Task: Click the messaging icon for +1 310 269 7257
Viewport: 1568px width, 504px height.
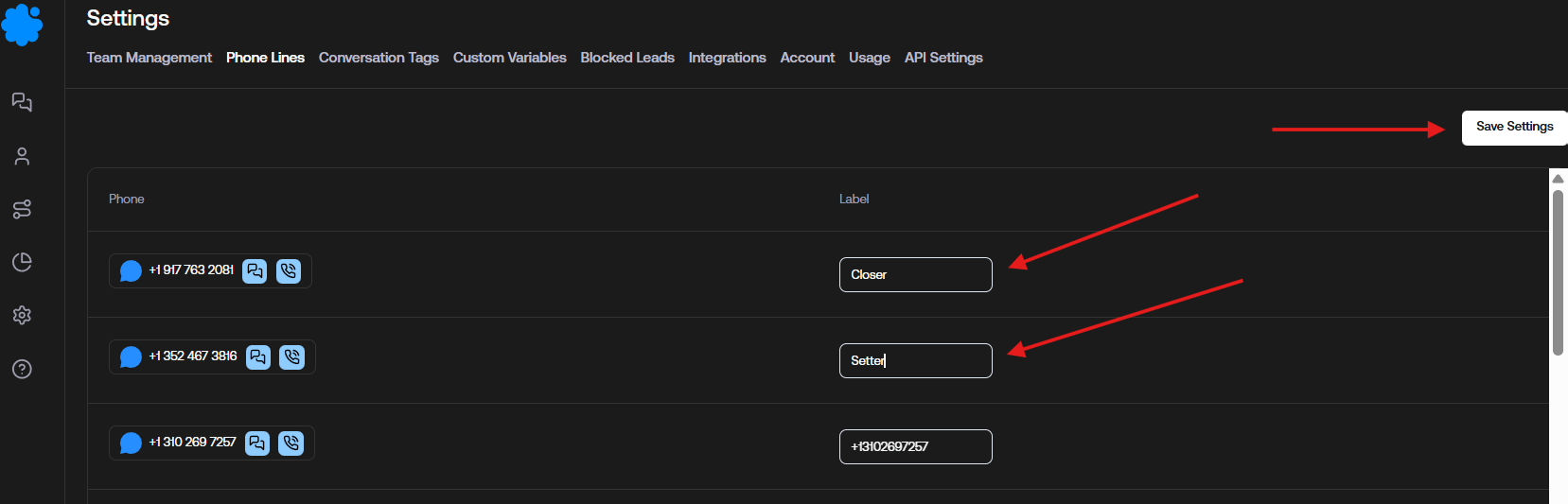Action: pyautogui.click(x=257, y=443)
